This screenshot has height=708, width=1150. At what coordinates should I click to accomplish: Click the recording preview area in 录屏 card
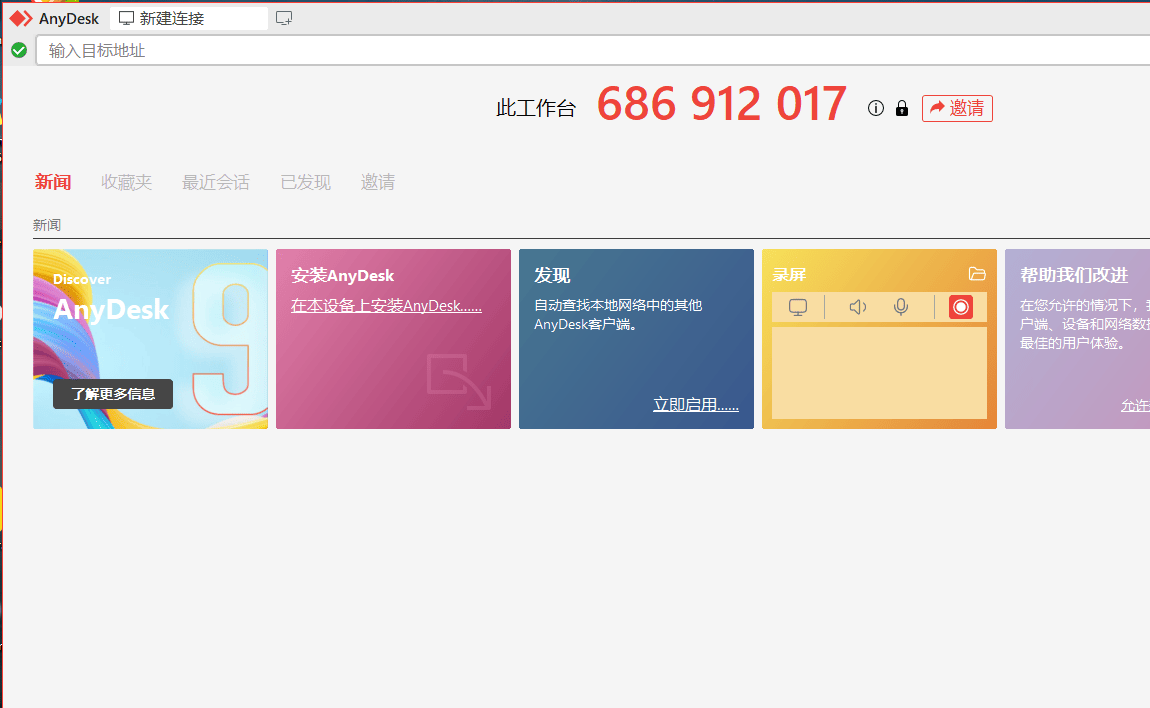click(879, 373)
